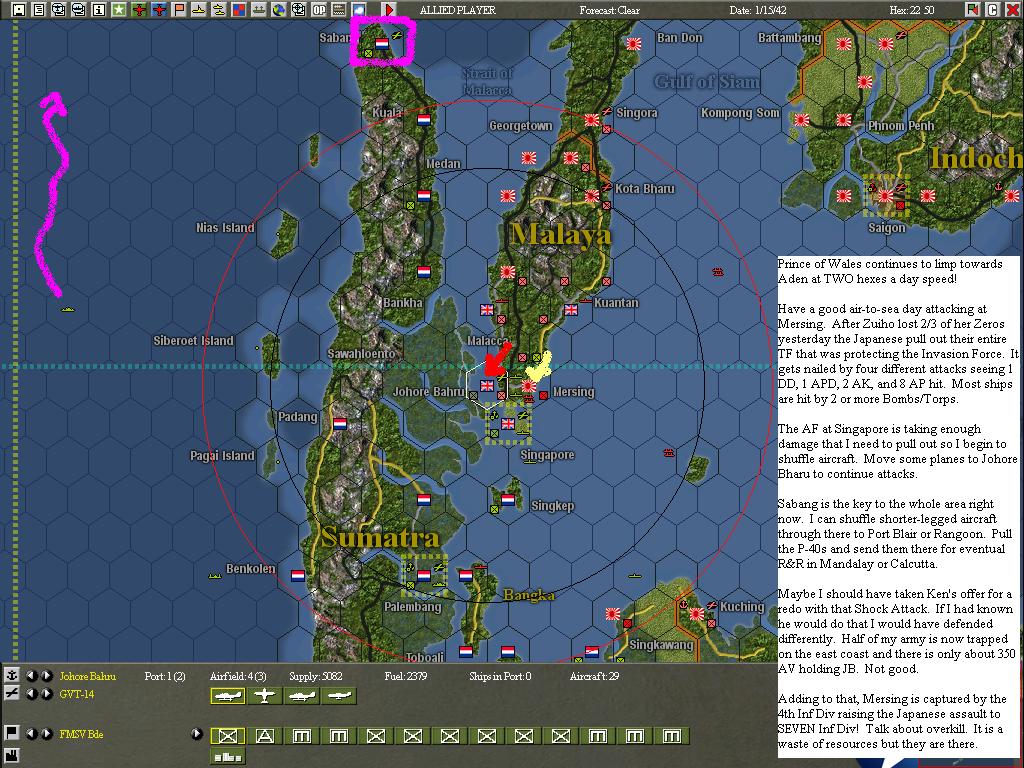This screenshot has width=1024, height=768.
Task: Click the 'Phnom Penh' map label
Action: 901,125
